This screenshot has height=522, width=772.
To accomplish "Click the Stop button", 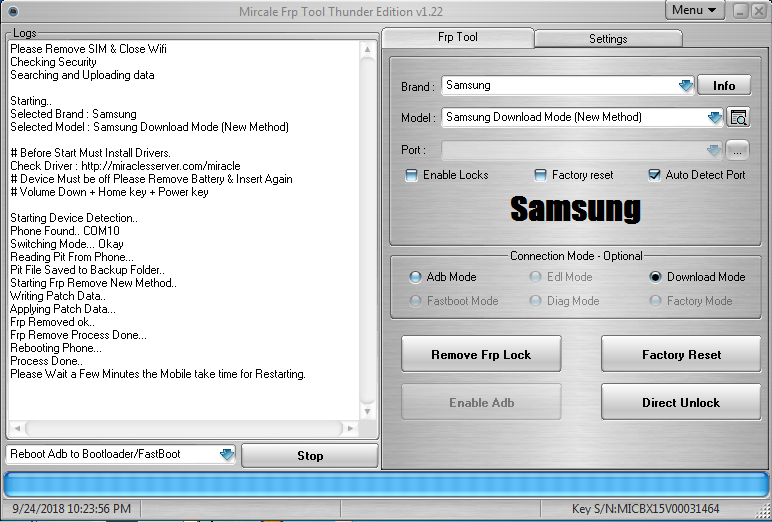I will pyautogui.click(x=310, y=456).
